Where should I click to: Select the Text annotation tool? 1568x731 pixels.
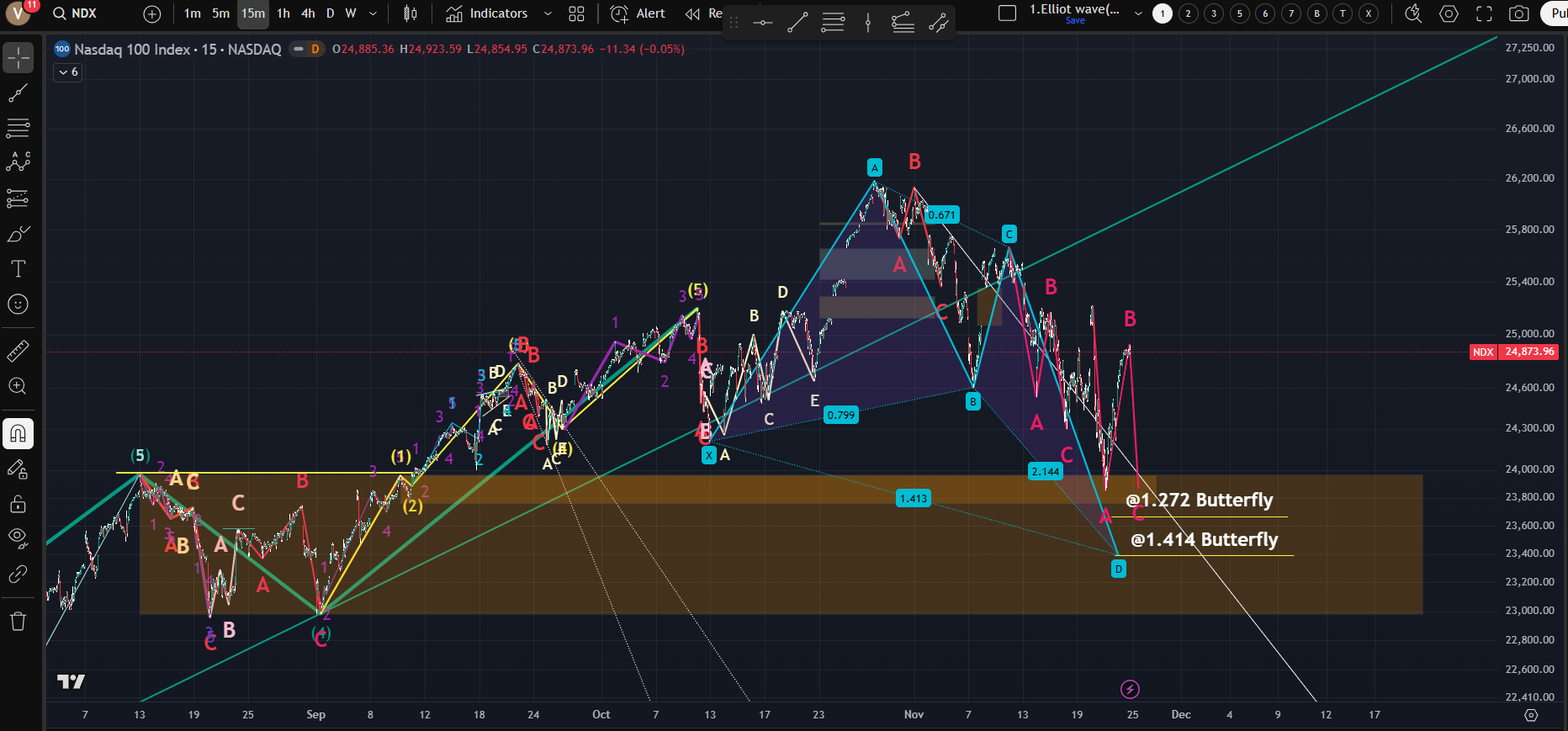tap(18, 269)
